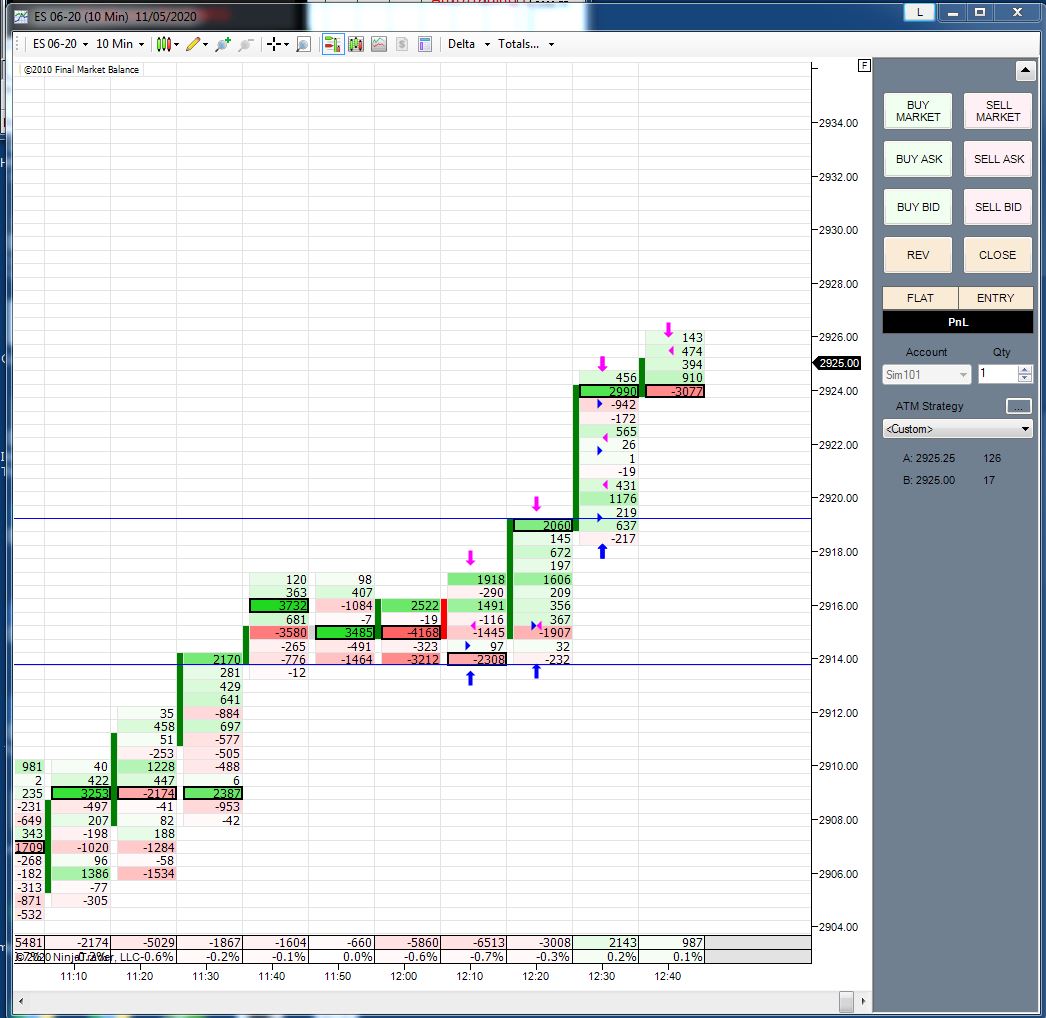Expand the drawing tools dropdown arrow

[205, 45]
